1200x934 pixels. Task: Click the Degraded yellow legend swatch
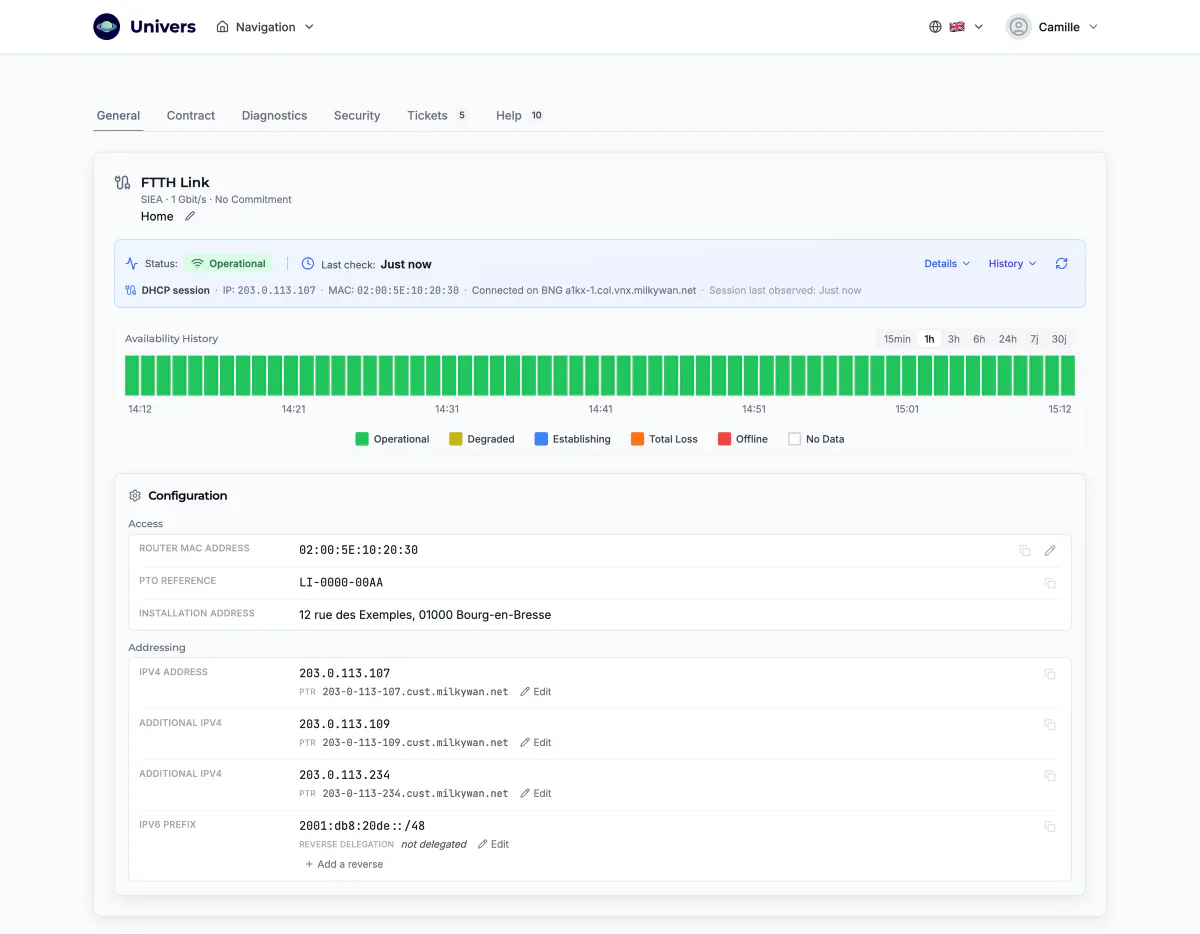(x=456, y=439)
